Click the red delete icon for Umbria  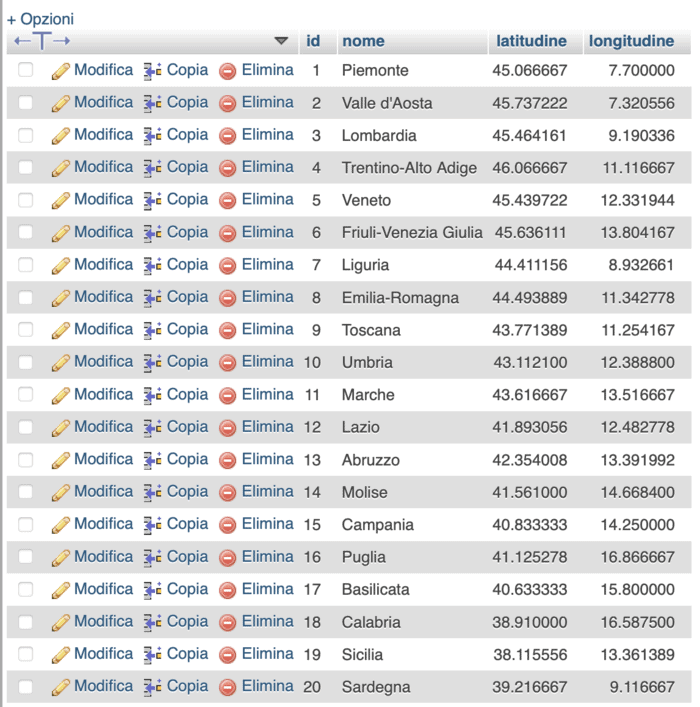[227, 363]
